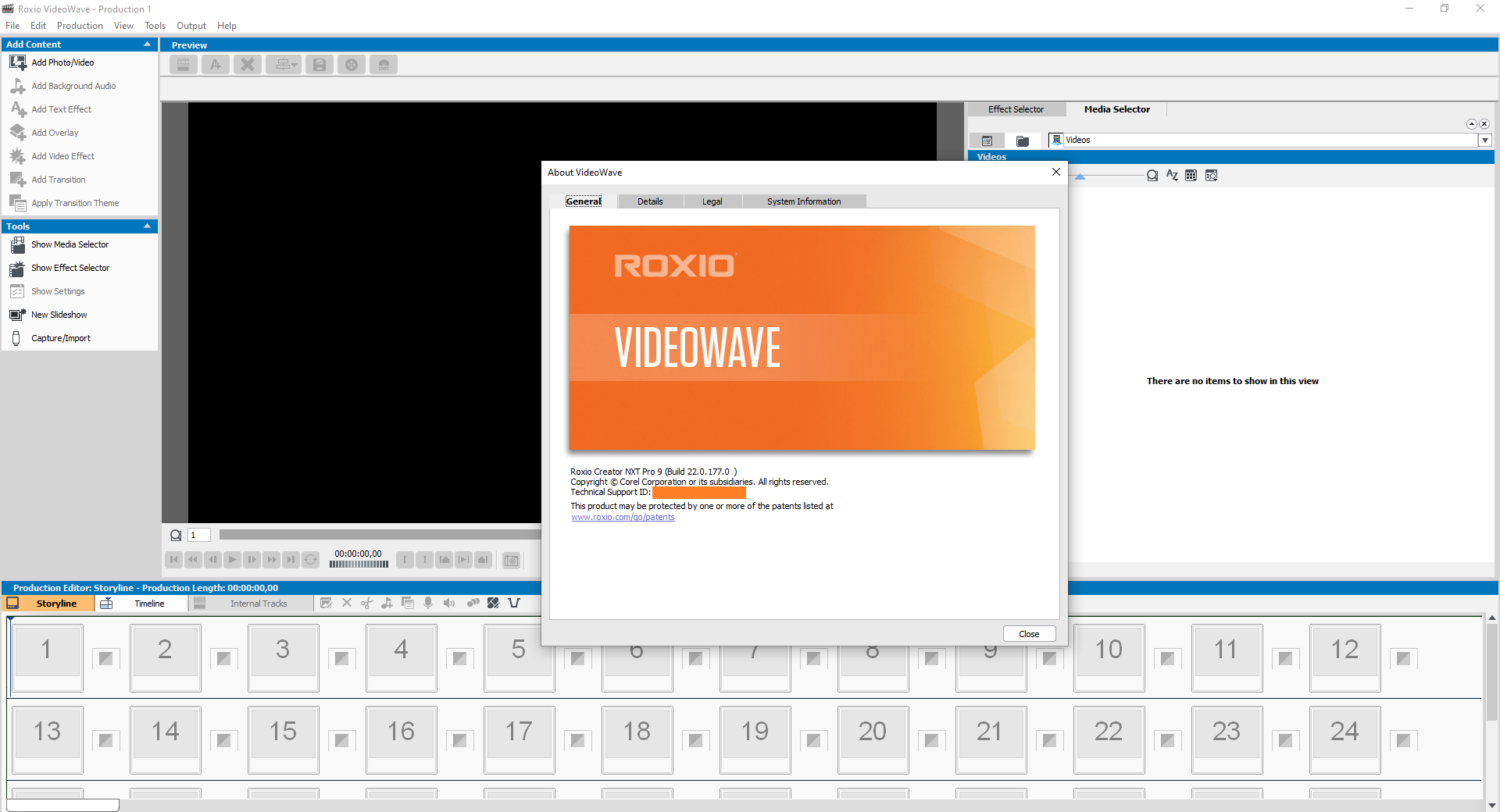Click the delete X icon in Preview toolbar
Screen dimensions: 1500x812
[248, 65]
